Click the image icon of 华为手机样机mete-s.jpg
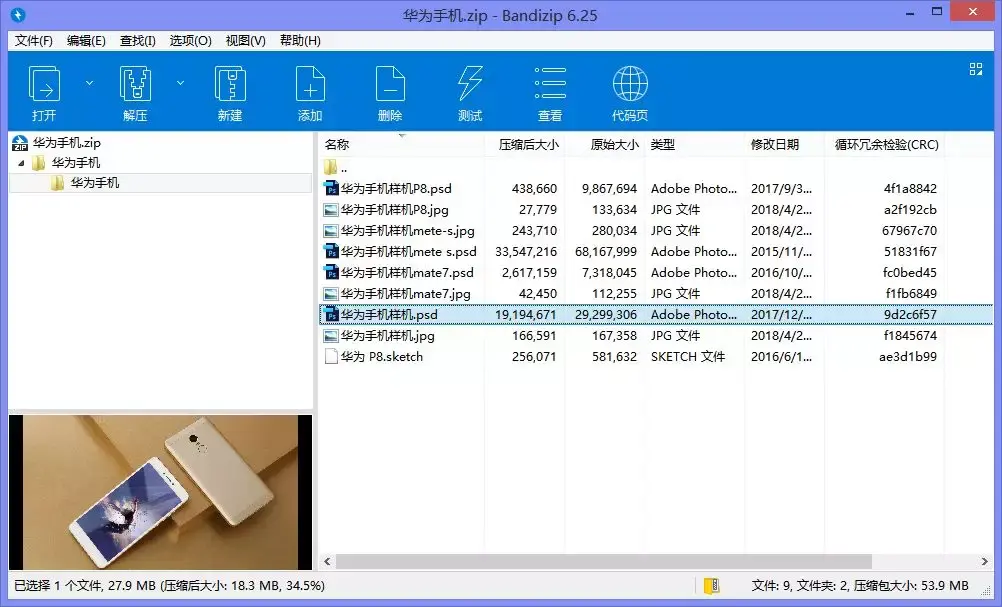This screenshot has height=607, width=1002. 331,231
